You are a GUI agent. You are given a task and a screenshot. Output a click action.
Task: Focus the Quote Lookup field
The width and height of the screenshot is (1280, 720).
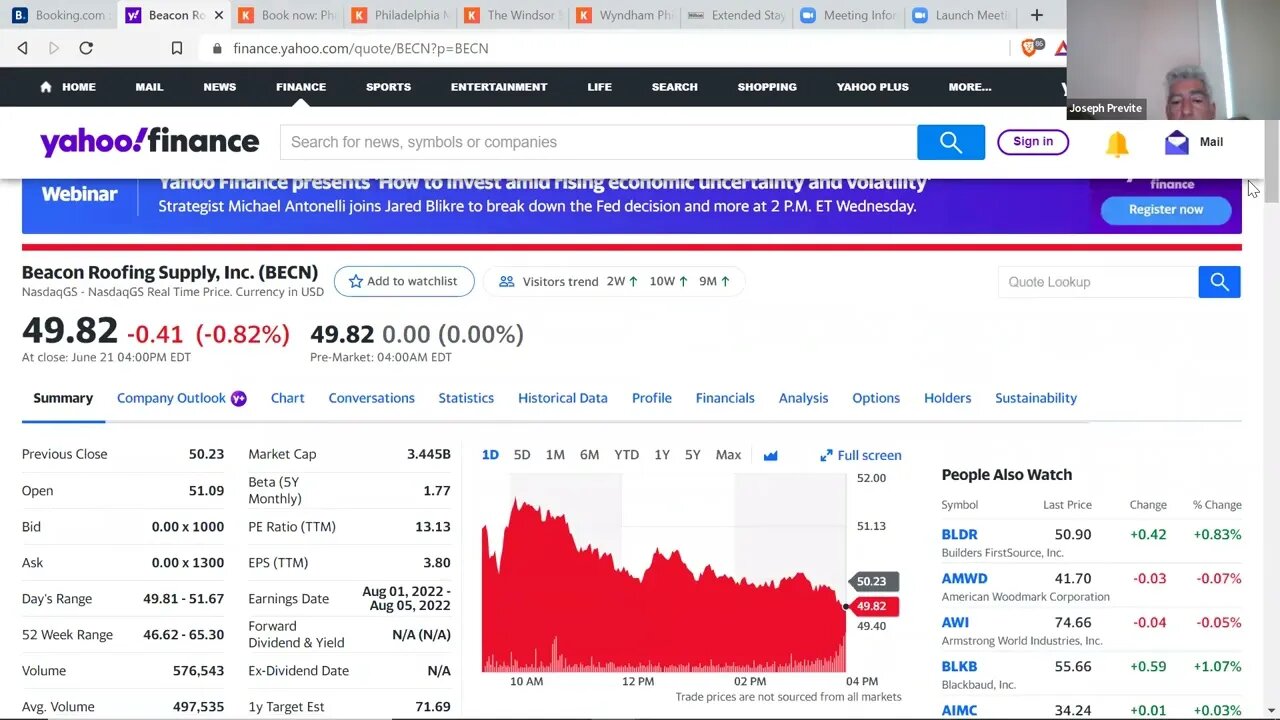pyautogui.click(x=1098, y=282)
